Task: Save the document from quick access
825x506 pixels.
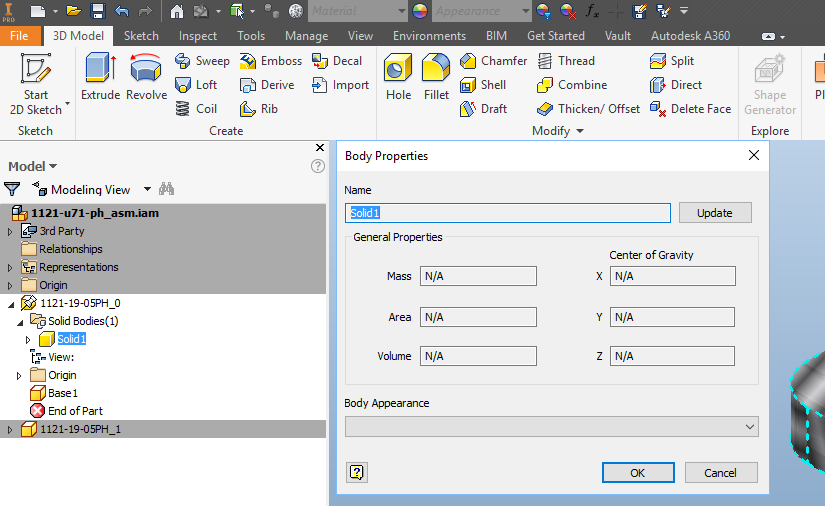Action: pos(98,11)
